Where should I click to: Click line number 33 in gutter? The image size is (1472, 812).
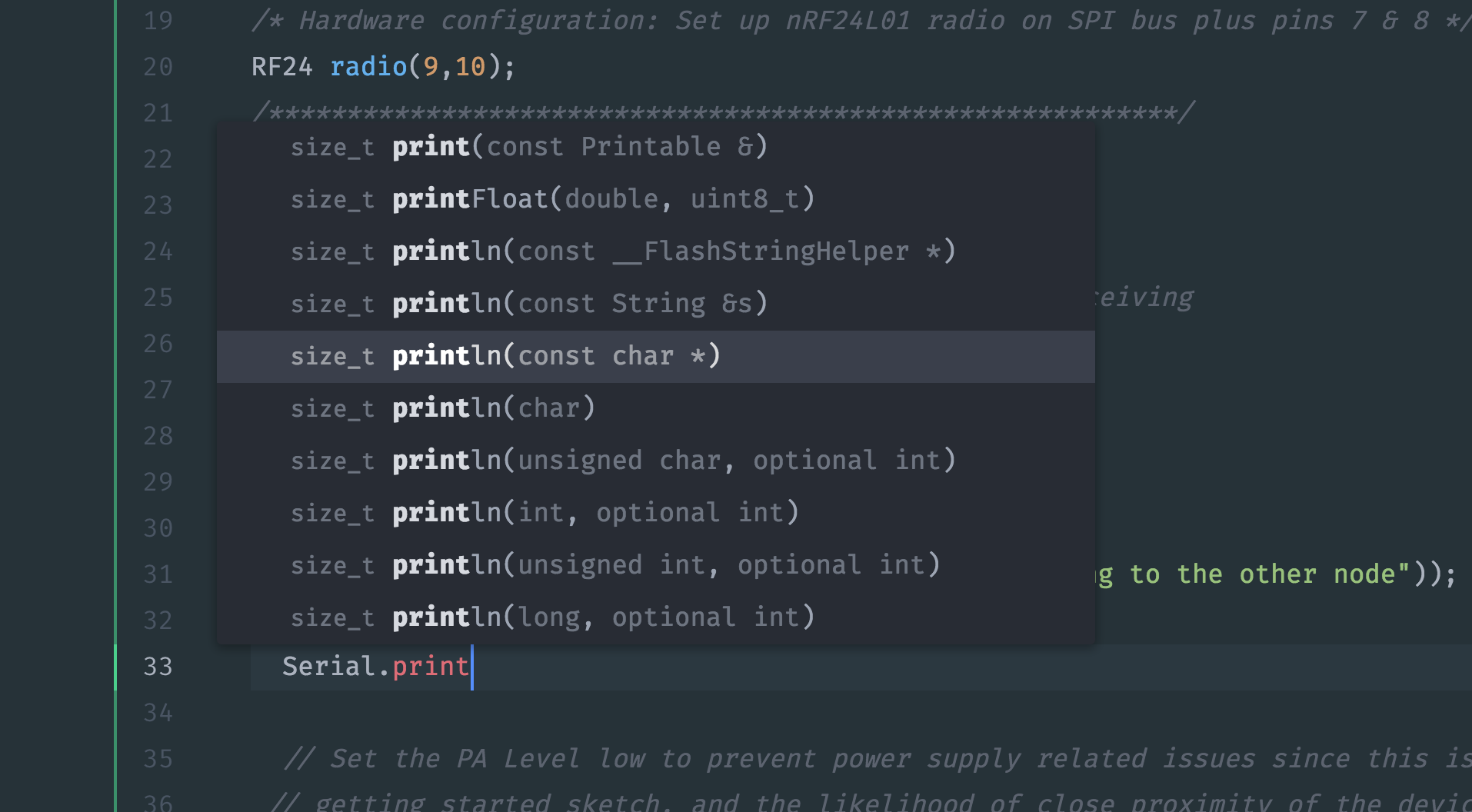[158, 667]
